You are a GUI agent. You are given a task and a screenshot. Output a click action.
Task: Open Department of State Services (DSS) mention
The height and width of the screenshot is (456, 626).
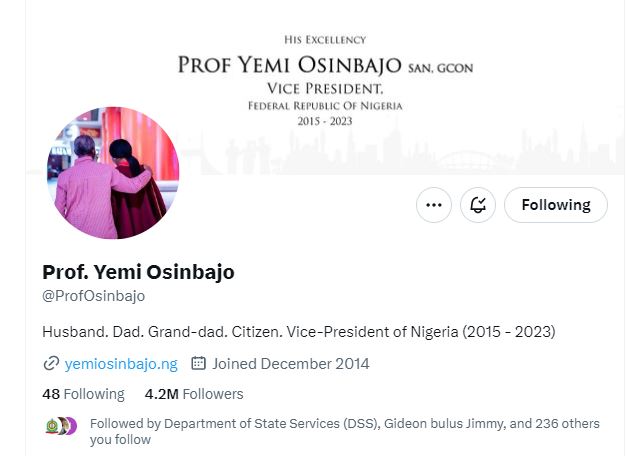(x=270, y=424)
